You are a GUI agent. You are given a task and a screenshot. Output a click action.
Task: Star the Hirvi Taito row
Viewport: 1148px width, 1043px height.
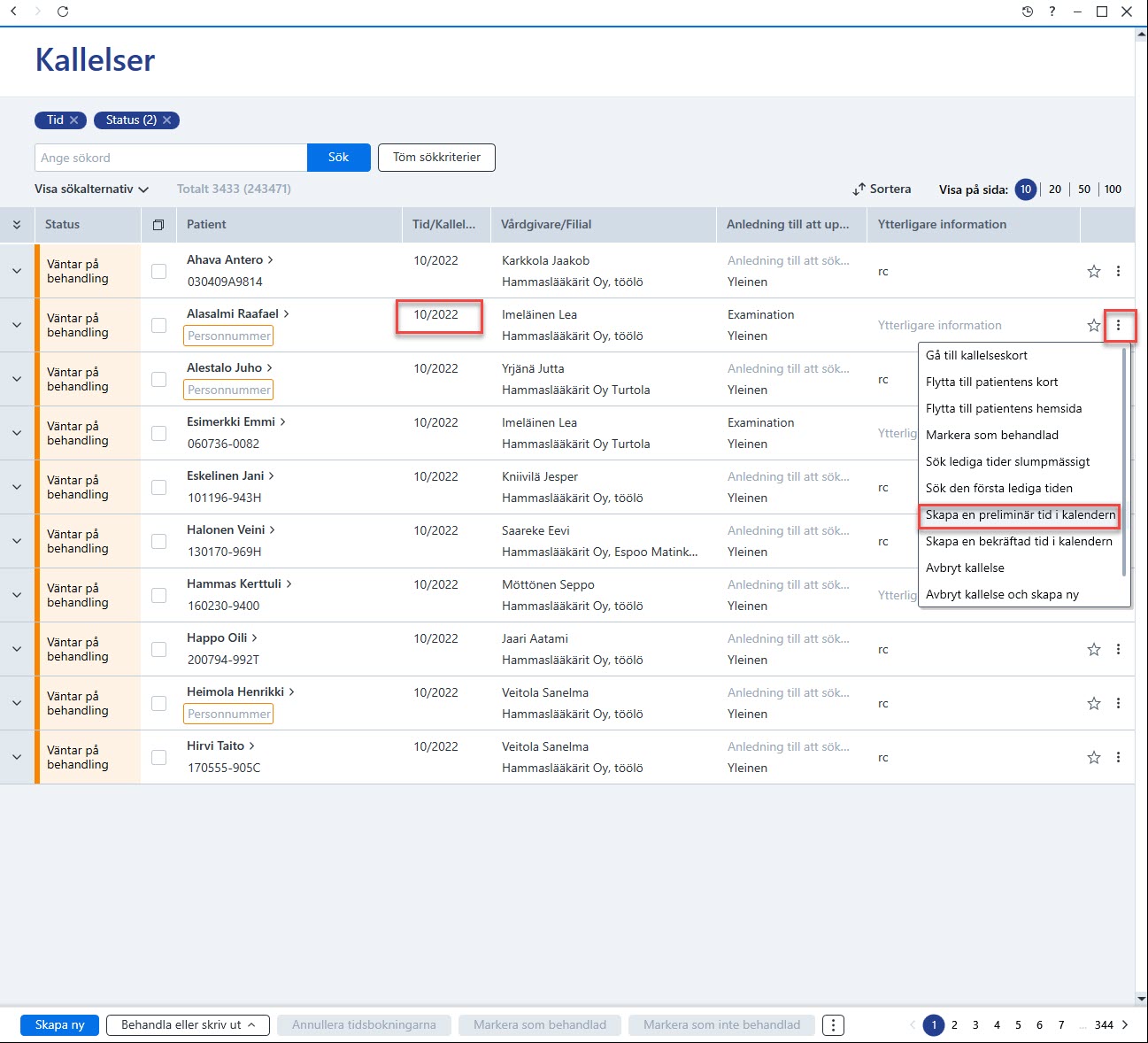coord(1094,758)
